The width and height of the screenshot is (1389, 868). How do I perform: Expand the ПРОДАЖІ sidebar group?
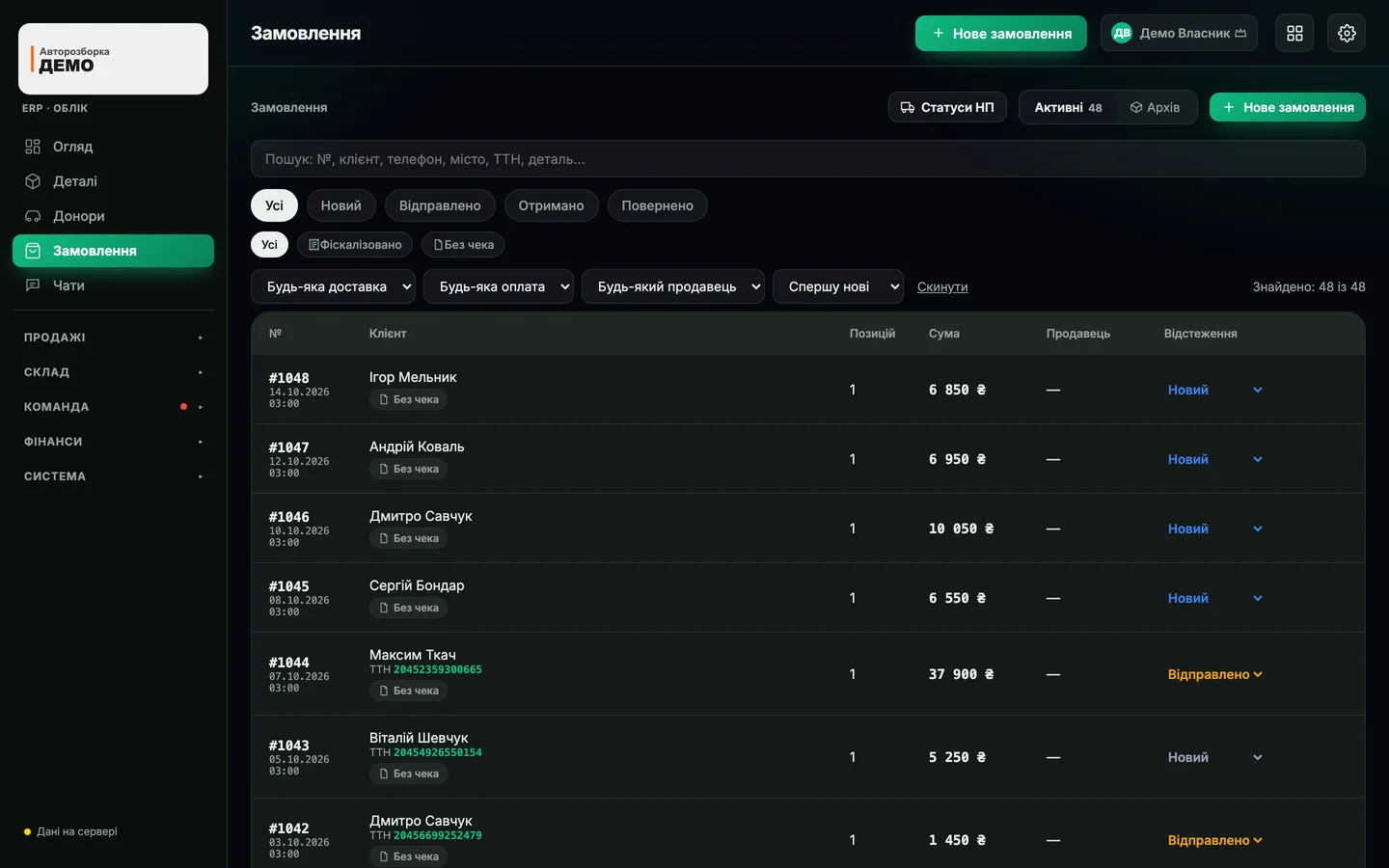(x=113, y=338)
